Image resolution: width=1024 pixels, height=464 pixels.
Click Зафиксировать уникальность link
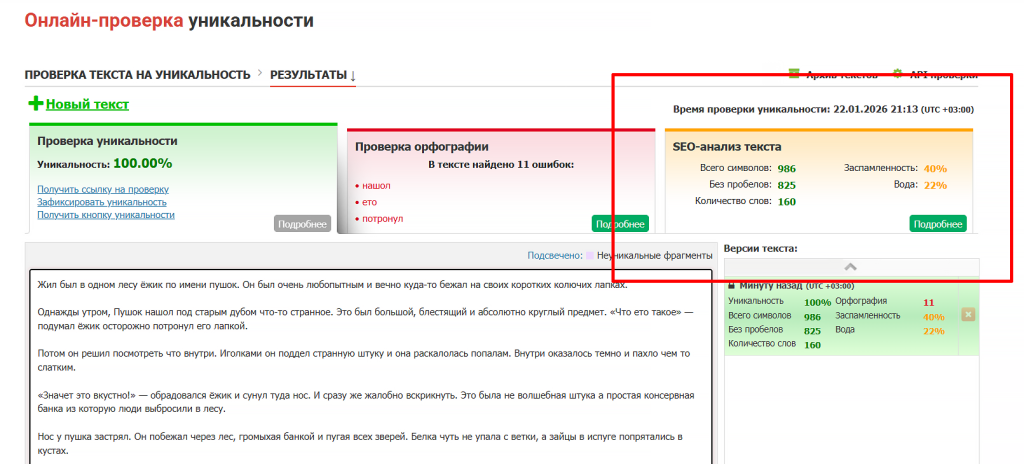click(102, 202)
